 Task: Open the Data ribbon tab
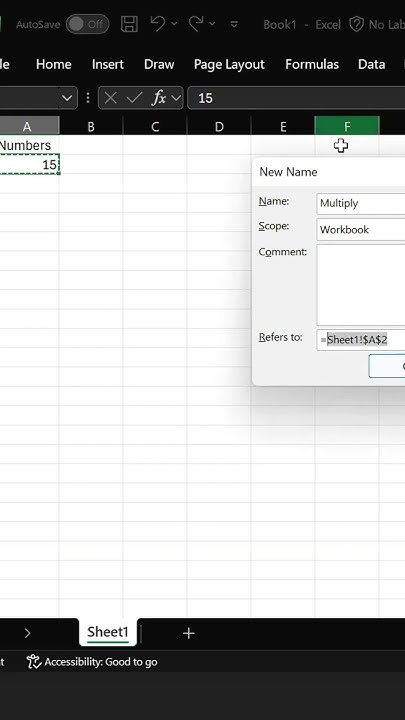click(371, 64)
